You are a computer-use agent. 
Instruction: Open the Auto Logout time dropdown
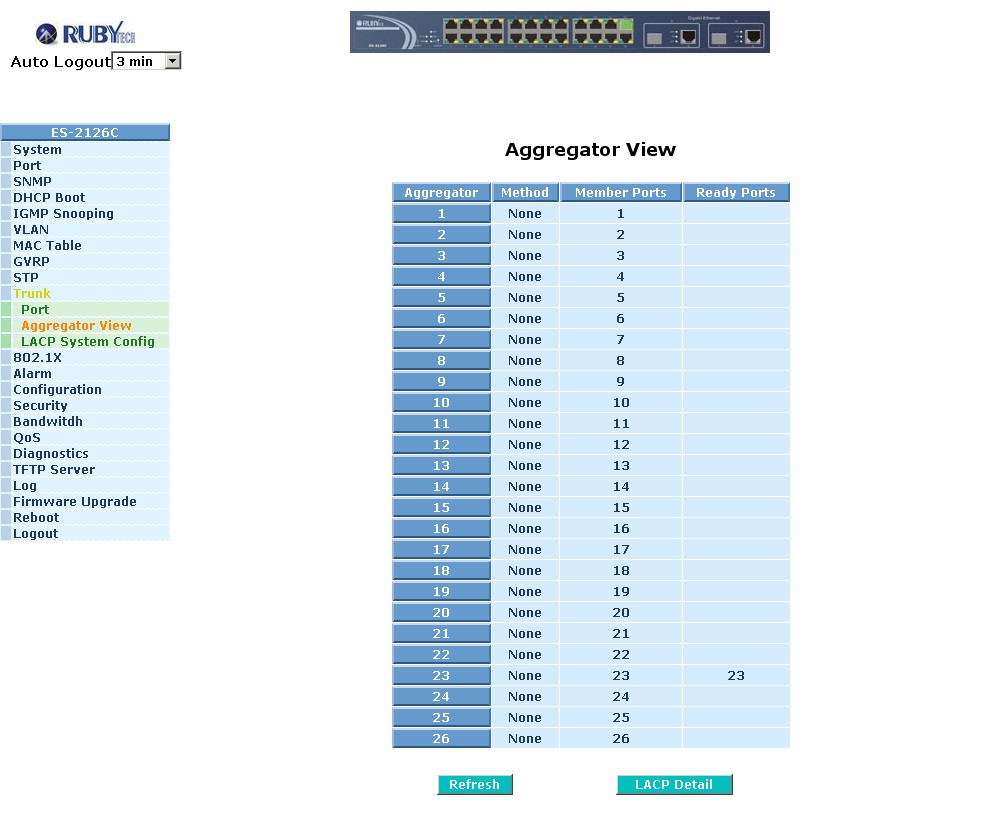pos(147,62)
